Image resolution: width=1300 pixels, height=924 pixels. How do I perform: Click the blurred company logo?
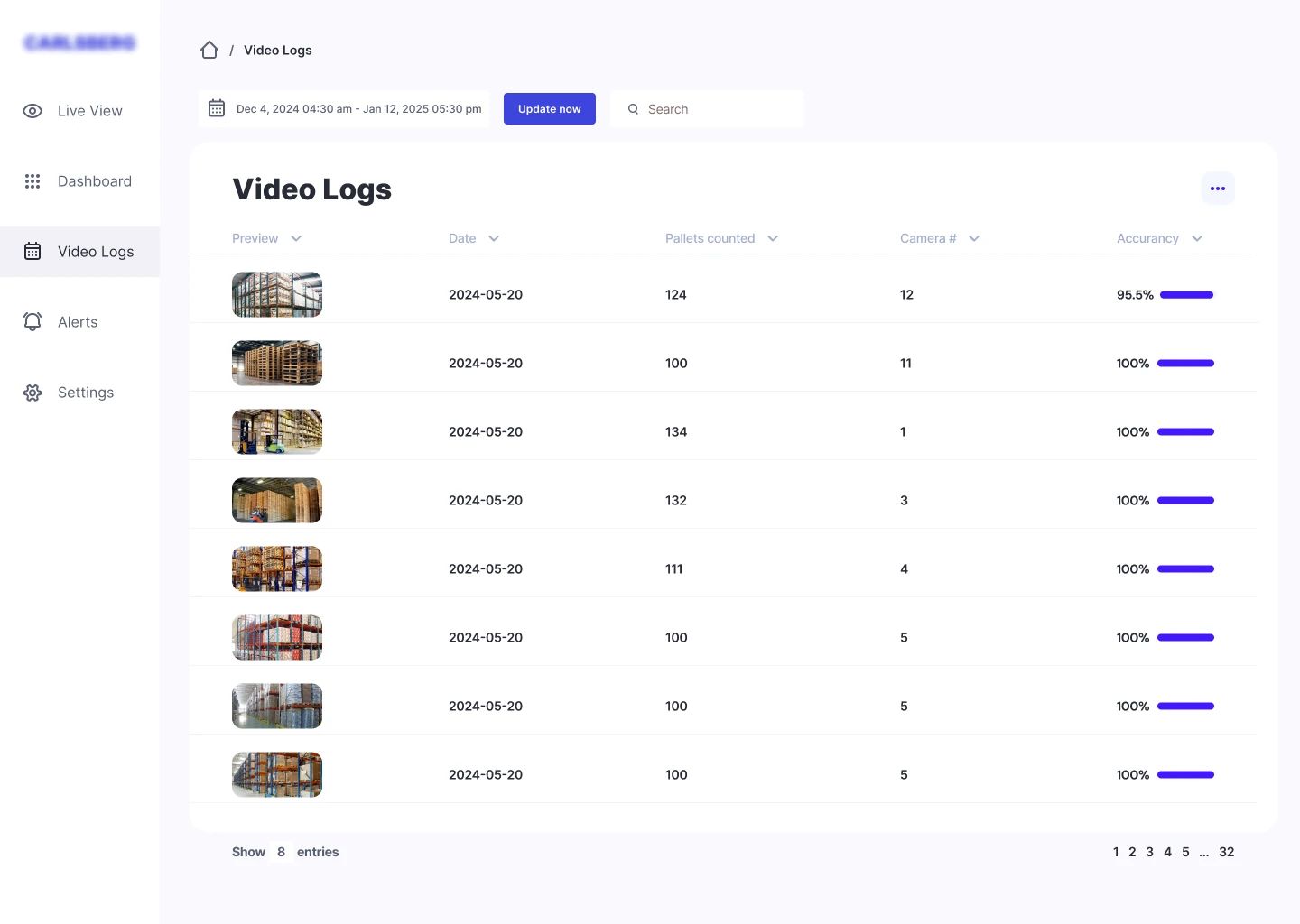tap(80, 42)
